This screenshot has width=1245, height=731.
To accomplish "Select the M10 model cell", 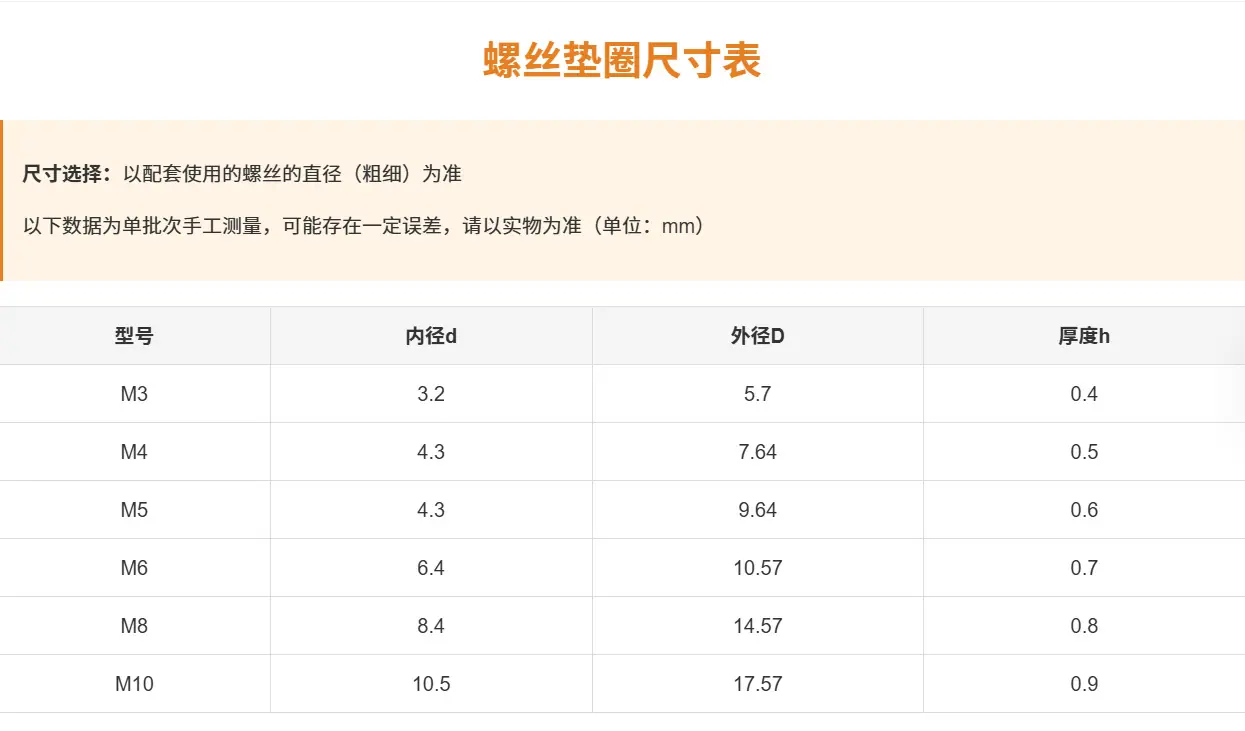I will (135, 684).
